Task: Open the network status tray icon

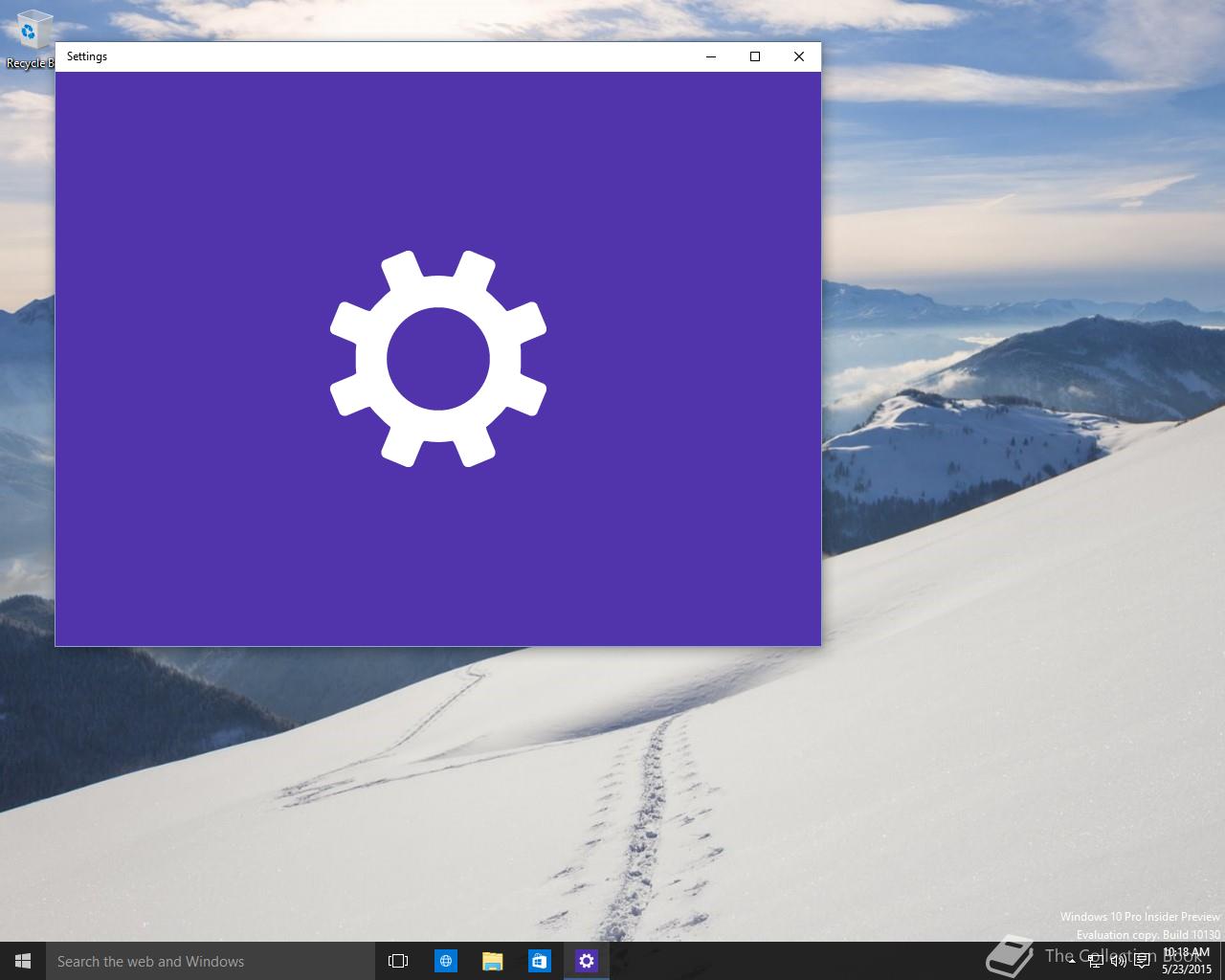Action: 1096,961
